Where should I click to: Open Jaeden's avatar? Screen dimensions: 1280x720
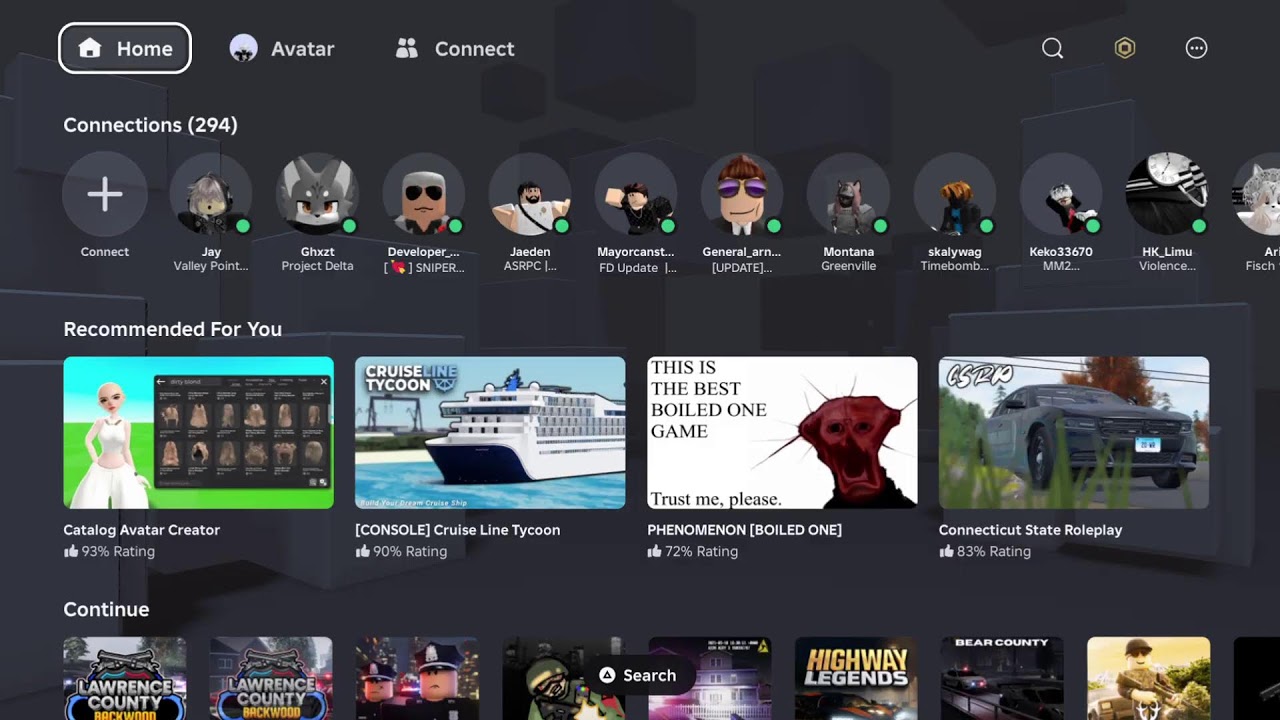tap(530, 194)
